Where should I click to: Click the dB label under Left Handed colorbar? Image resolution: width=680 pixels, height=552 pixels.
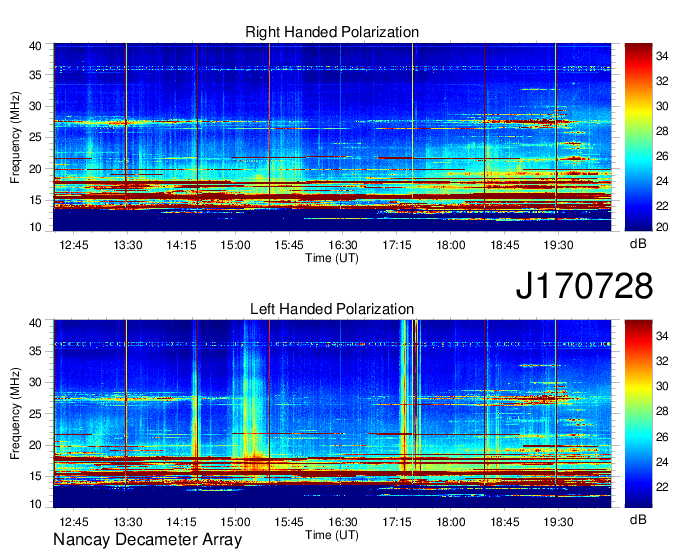point(638,519)
